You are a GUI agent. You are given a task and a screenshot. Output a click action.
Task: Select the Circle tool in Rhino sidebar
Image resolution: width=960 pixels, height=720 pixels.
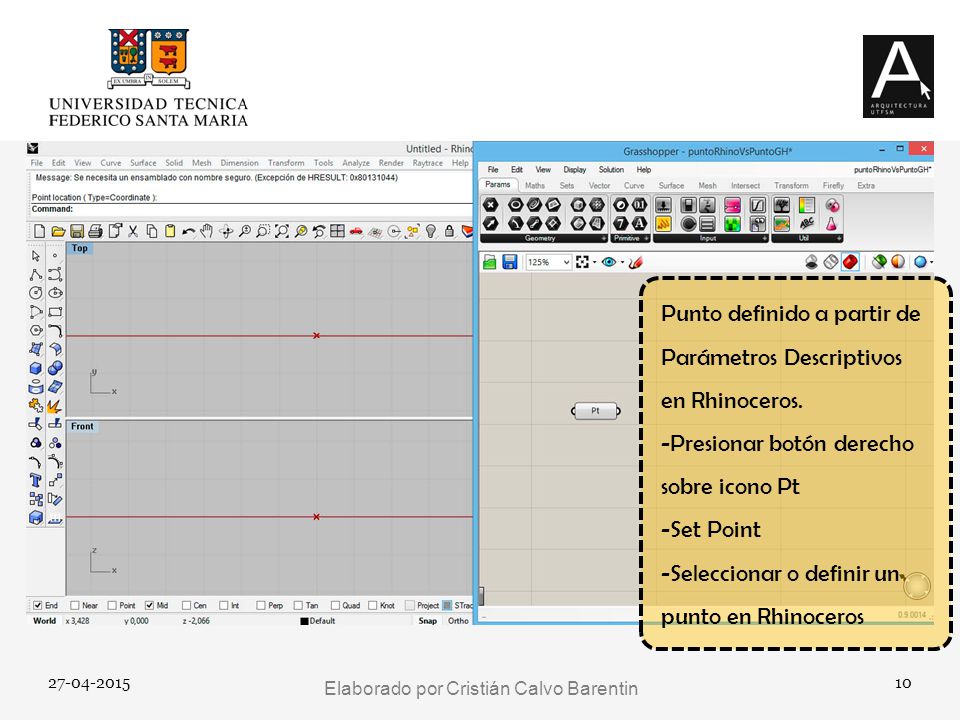tap(36, 293)
